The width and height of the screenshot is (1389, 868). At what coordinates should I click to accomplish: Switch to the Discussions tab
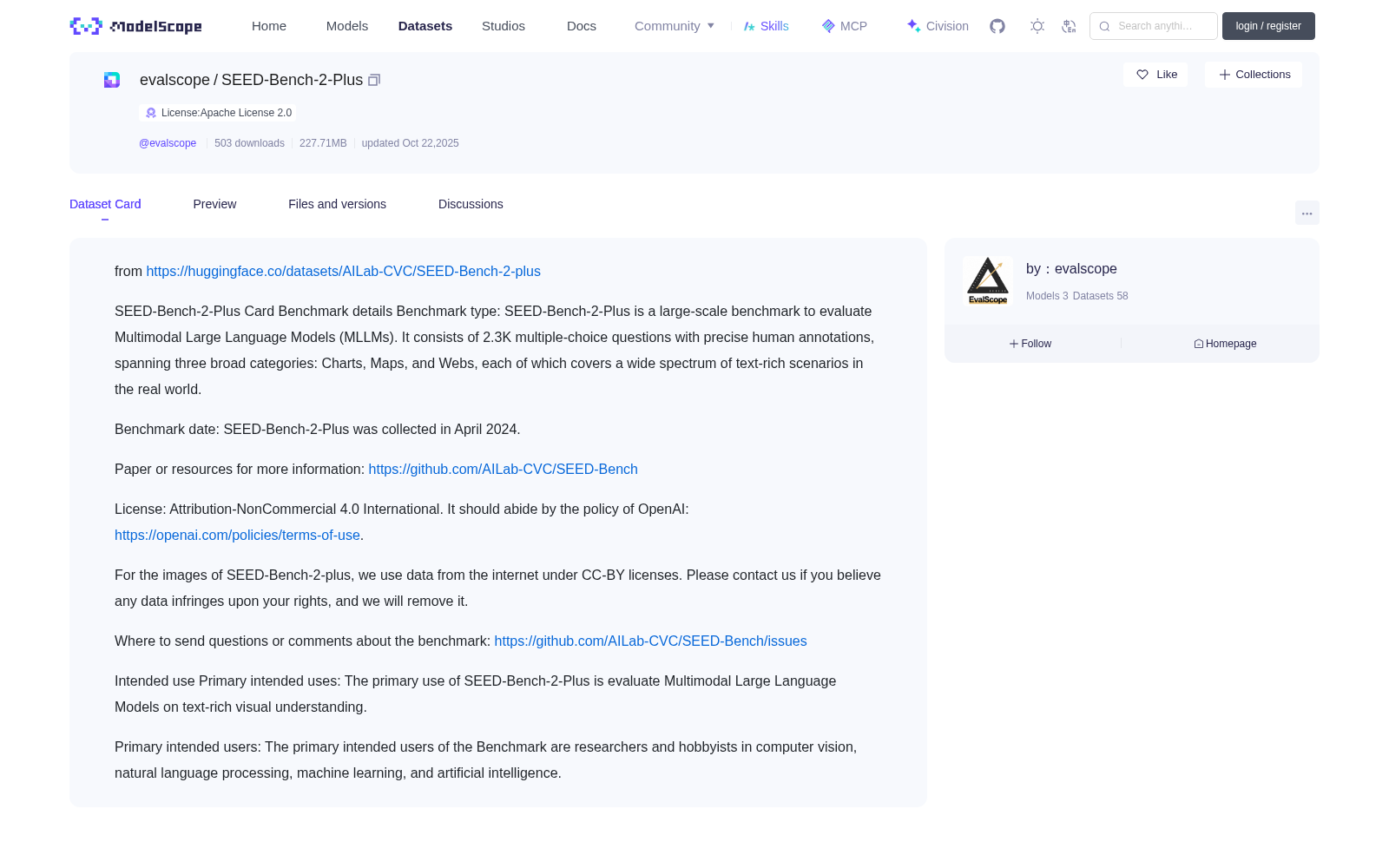point(471,204)
